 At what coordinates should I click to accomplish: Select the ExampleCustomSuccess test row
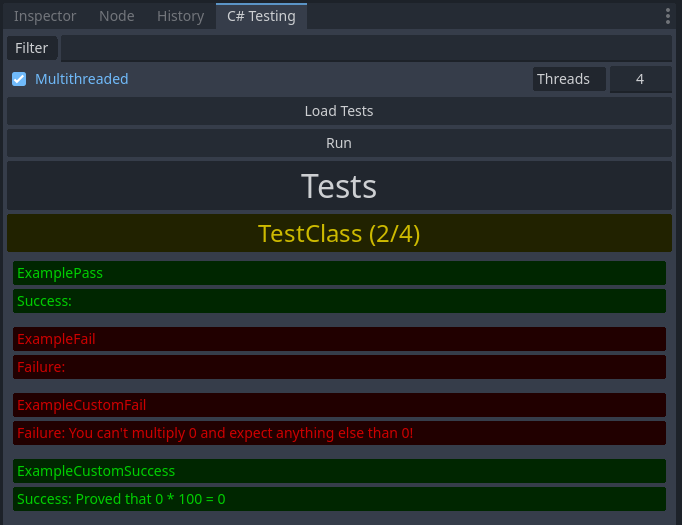click(339, 471)
